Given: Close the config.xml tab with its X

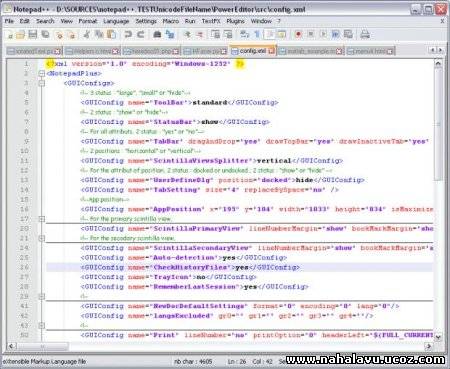Looking at the screenshot, I should pos(271,51).
